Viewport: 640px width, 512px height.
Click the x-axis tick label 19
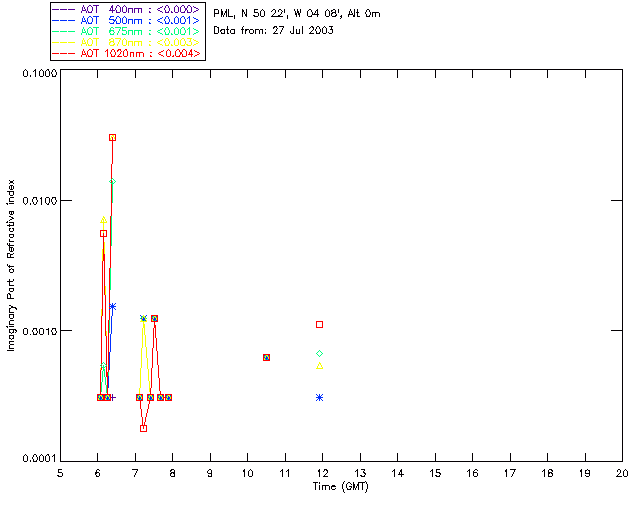[585, 474]
